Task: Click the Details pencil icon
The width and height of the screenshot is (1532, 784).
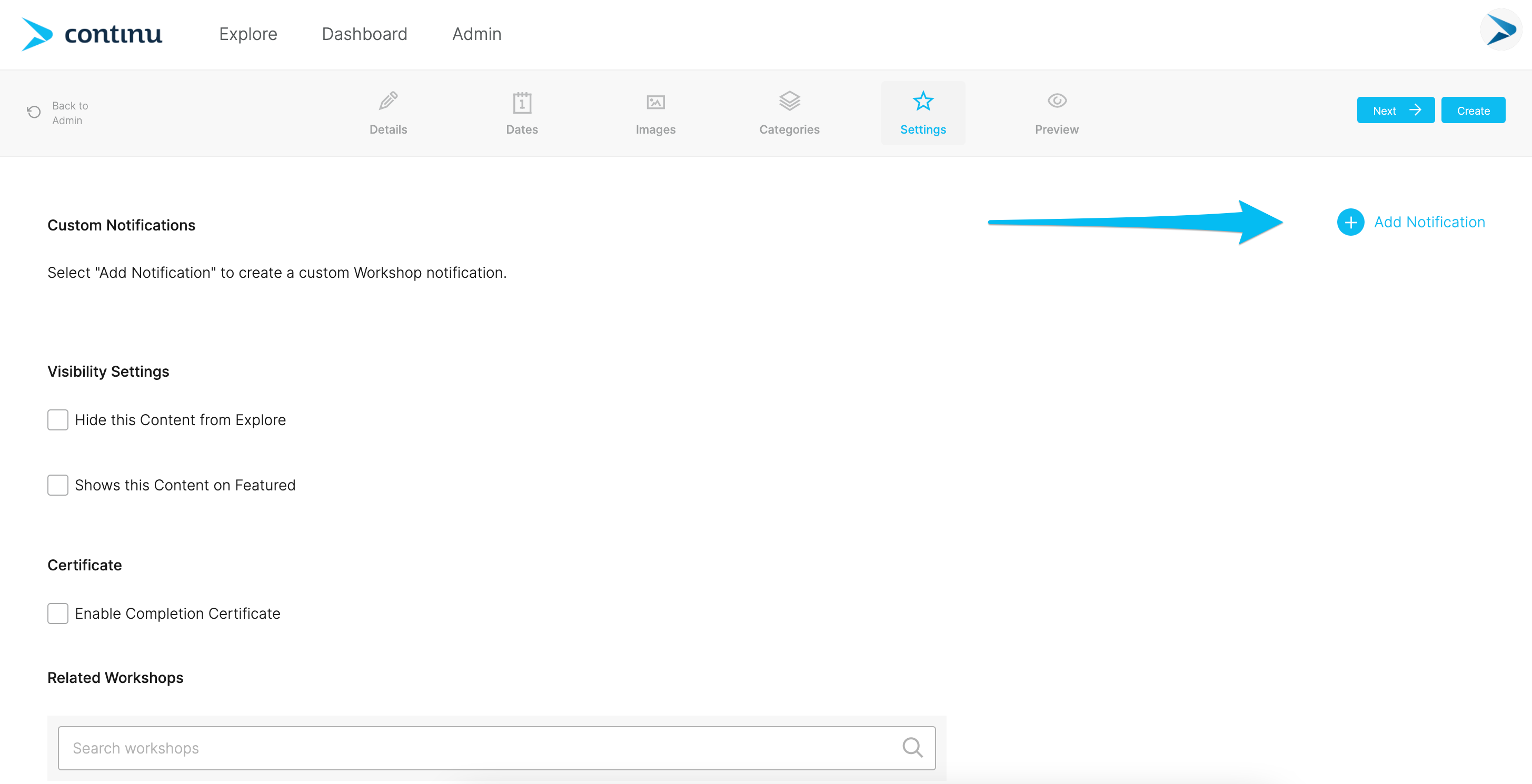Action: coord(389,102)
